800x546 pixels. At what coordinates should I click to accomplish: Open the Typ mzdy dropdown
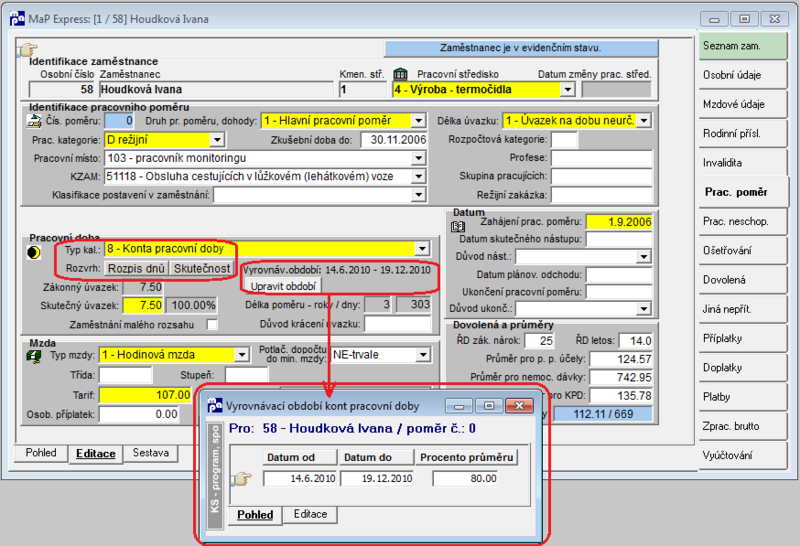pos(242,355)
